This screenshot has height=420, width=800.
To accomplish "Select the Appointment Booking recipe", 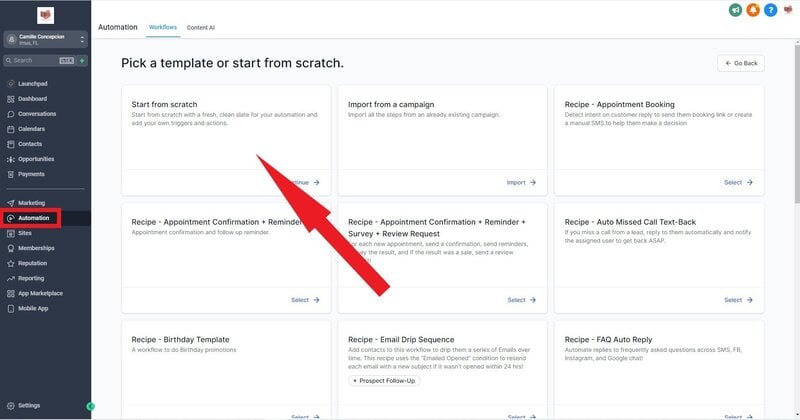I will pyautogui.click(x=738, y=182).
